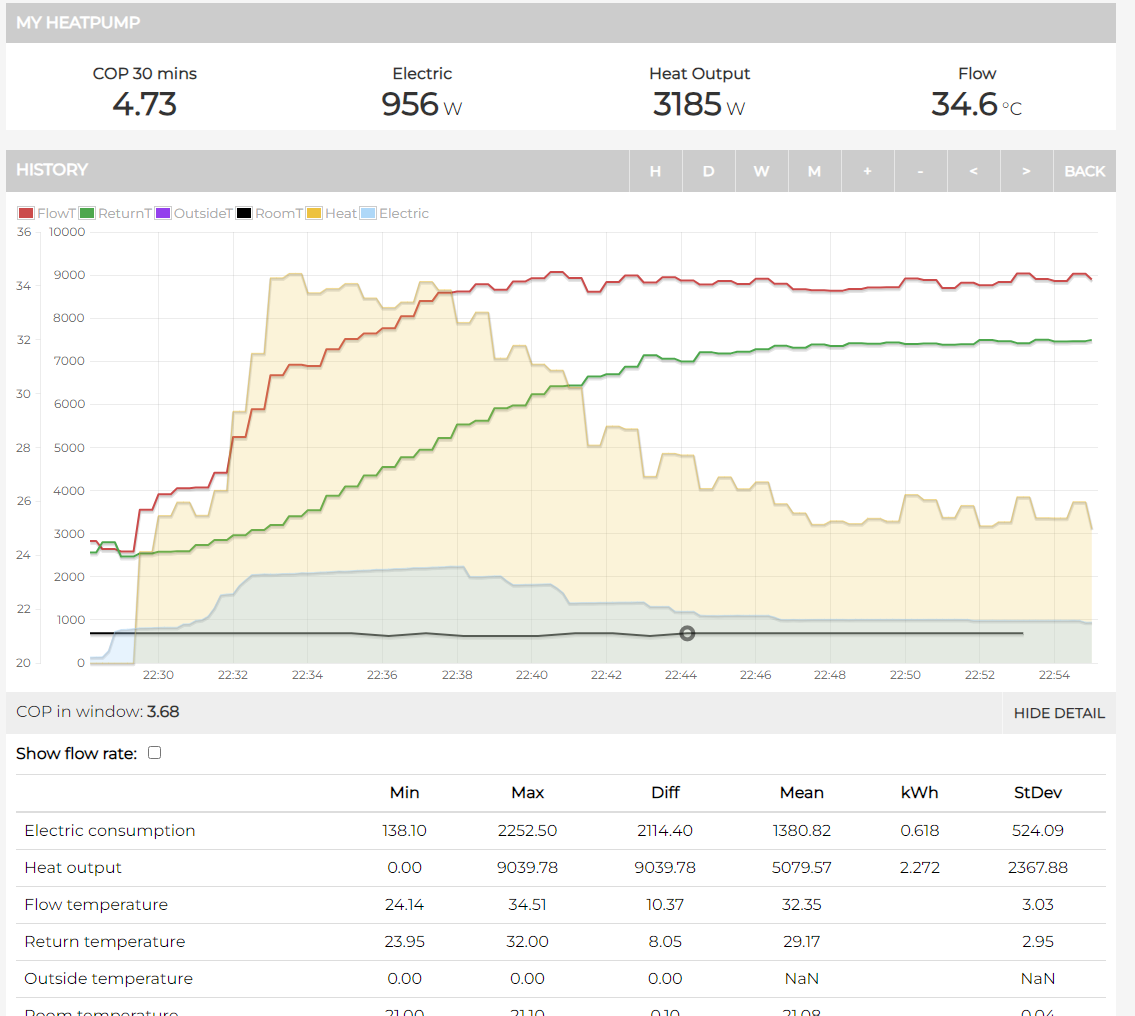
Task: Select the D daily view icon
Action: coord(708,170)
